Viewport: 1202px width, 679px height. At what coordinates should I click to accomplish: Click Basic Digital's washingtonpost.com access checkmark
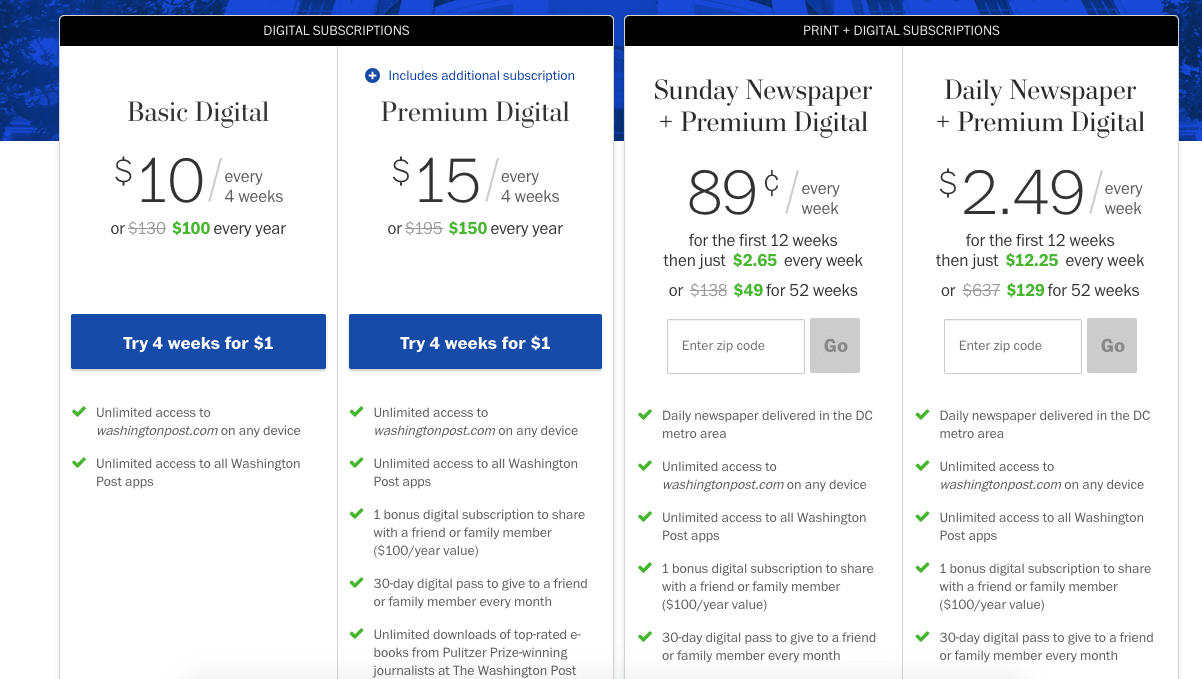point(79,411)
